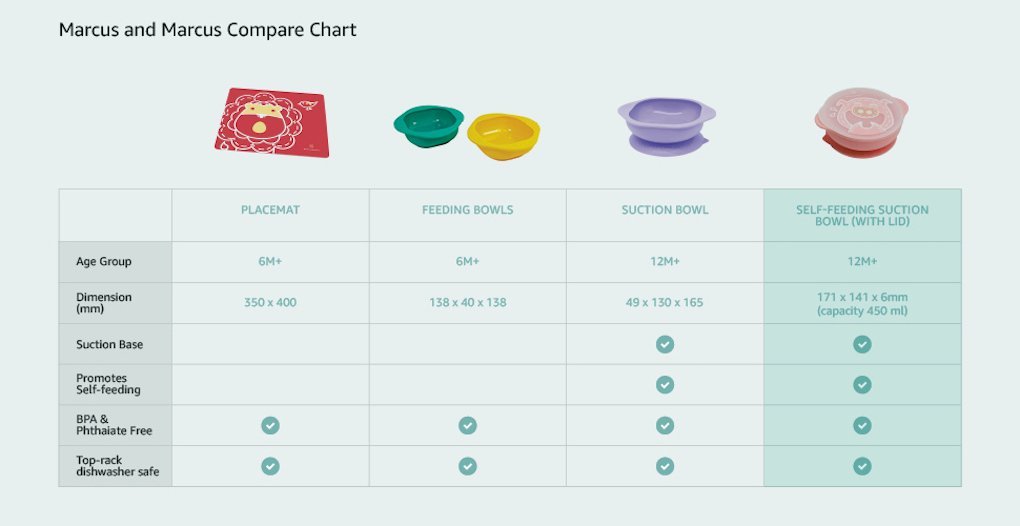Screen dimensions: 1020x526
Task: Click Placemat's BPA & Phthalate Free checkmark
Action: (270, 425)
